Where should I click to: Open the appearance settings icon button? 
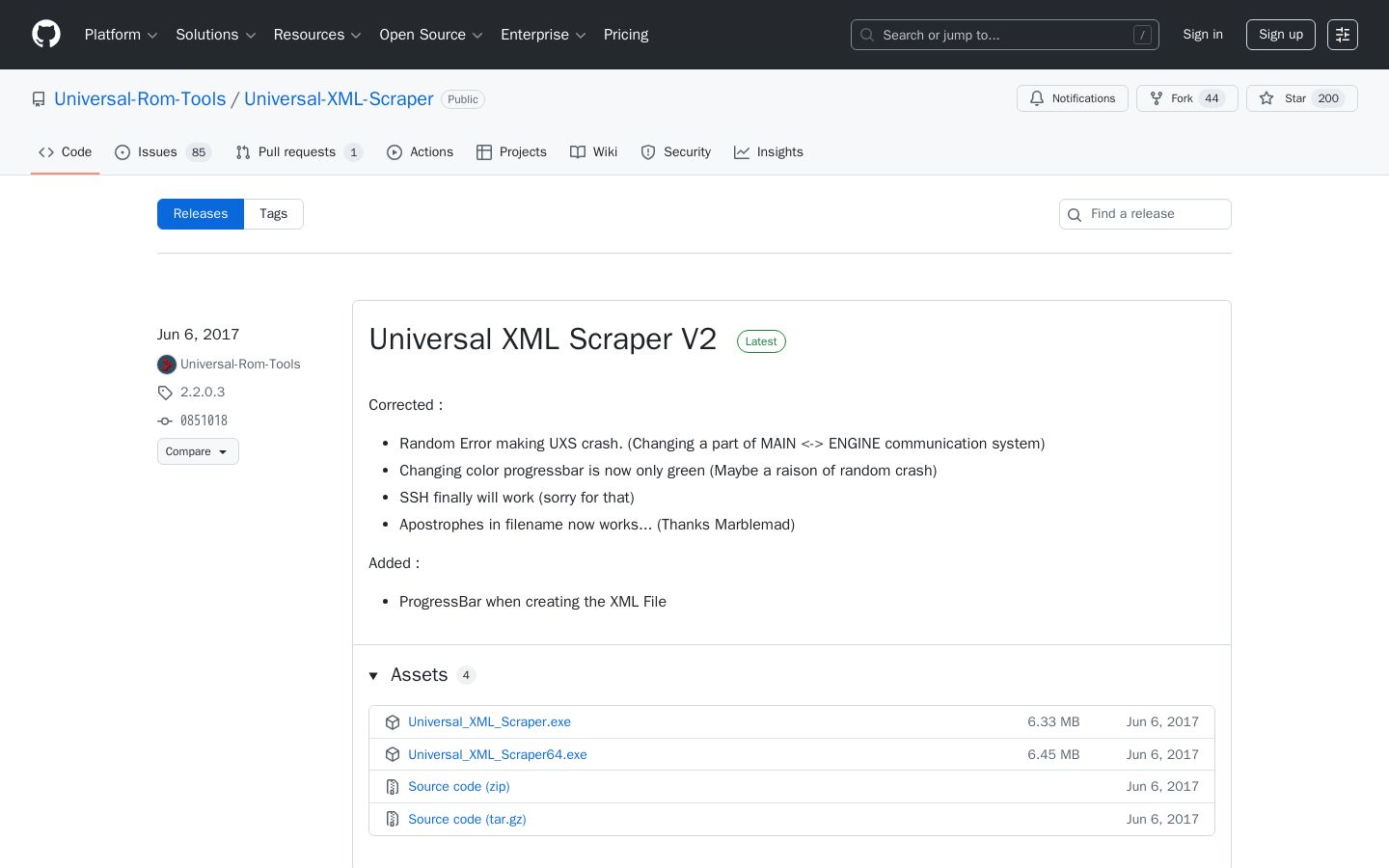pos(1343,35)
